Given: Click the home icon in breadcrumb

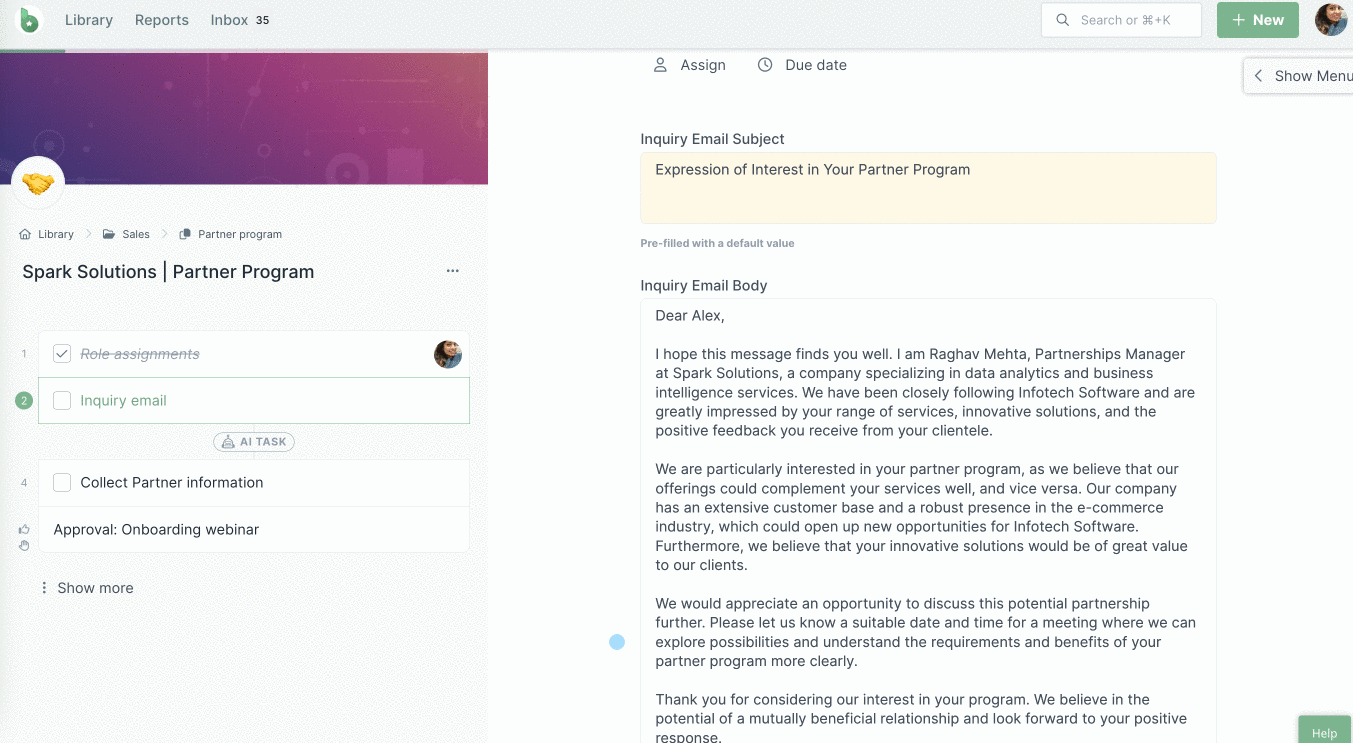Looking at the screenshot, I should (25, 234).
